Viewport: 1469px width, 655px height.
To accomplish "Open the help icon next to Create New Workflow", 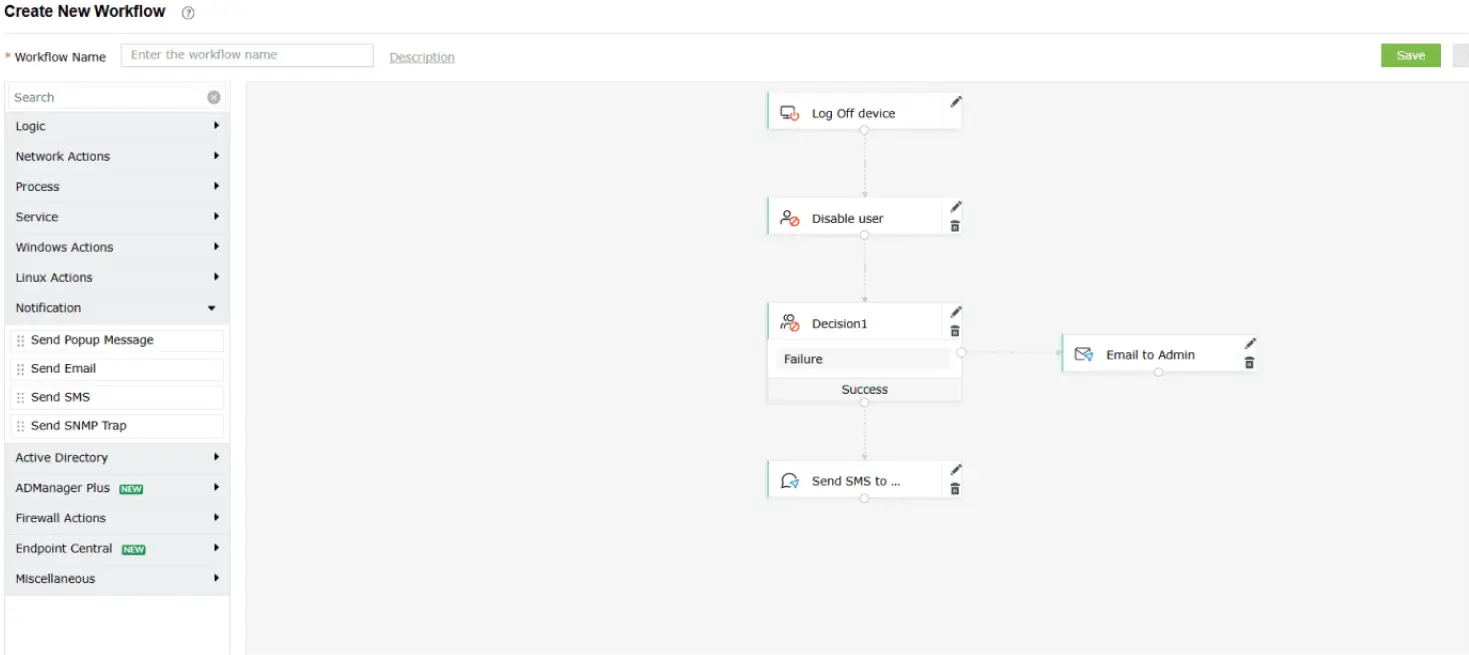I will coord(187,12).
